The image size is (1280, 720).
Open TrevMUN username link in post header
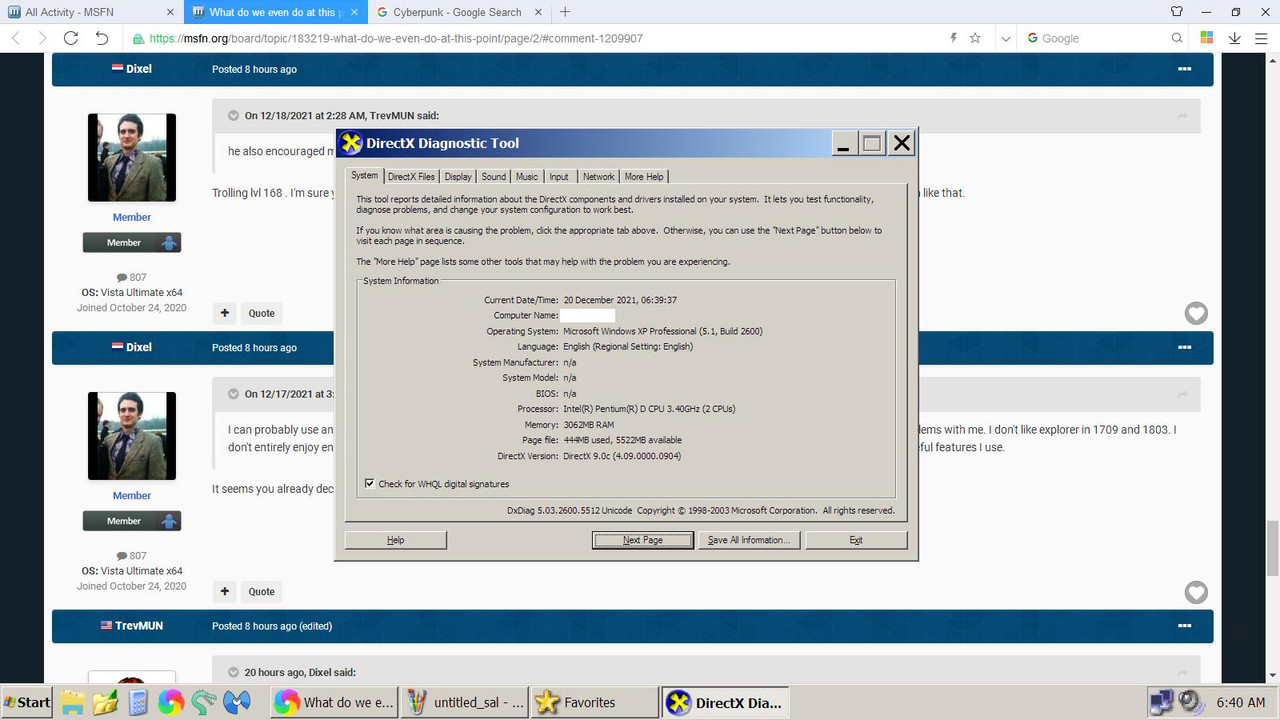point(139,626)
